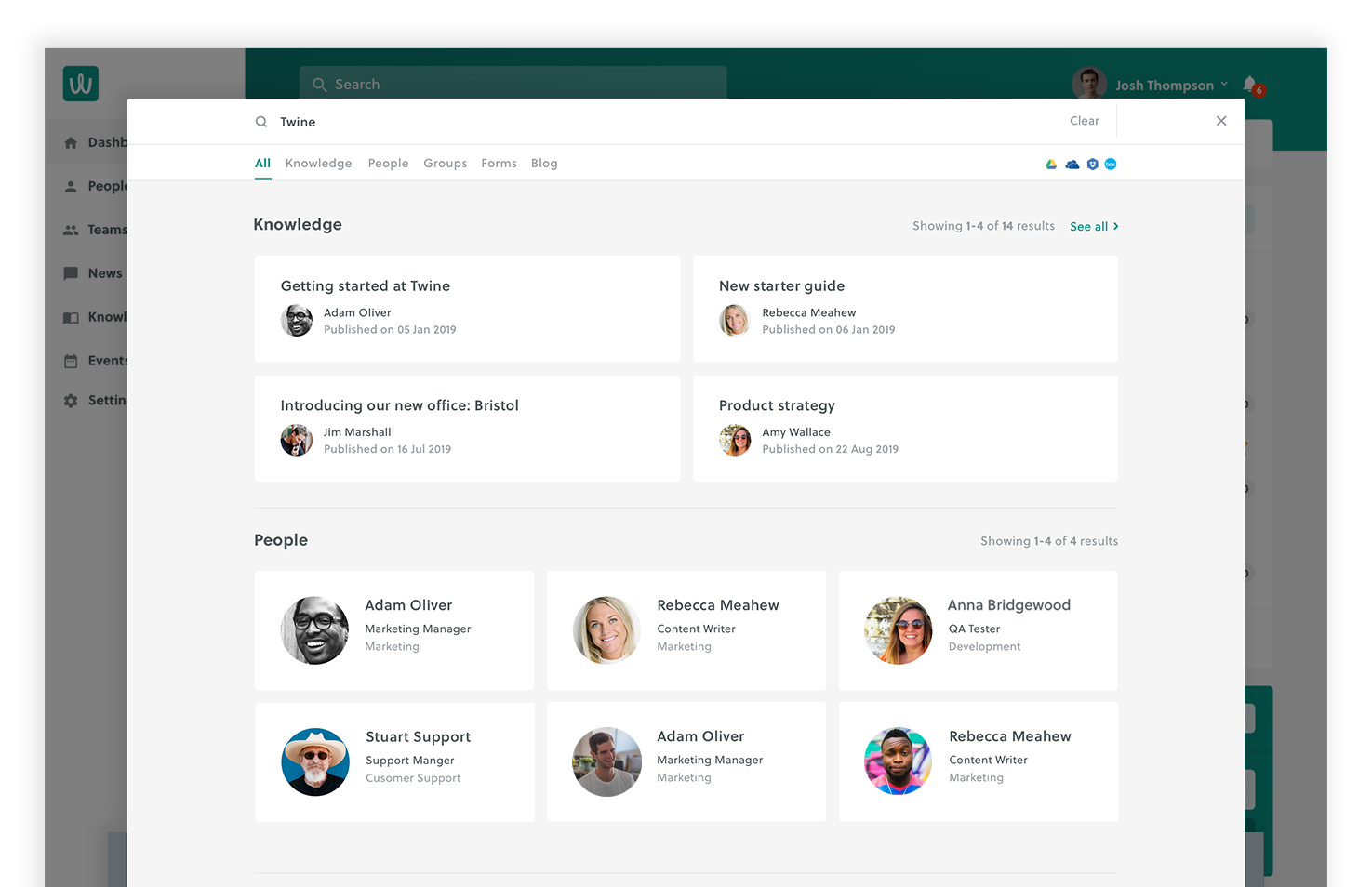This screenshot has height=887, width=1372.
Task: Open Stuart Support's profile photo
Action: [315, 761]
